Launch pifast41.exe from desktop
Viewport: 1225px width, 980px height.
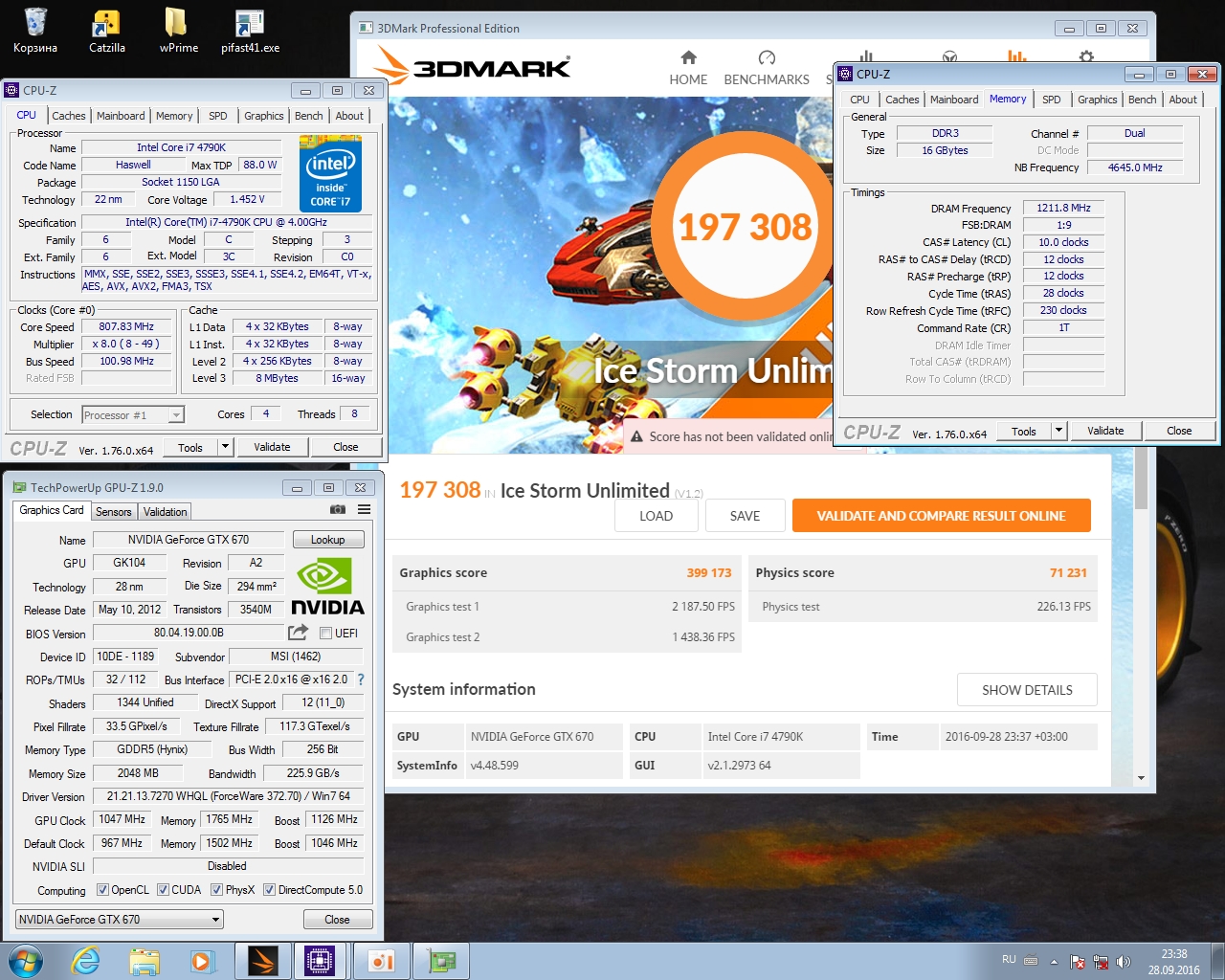[250, 31]
